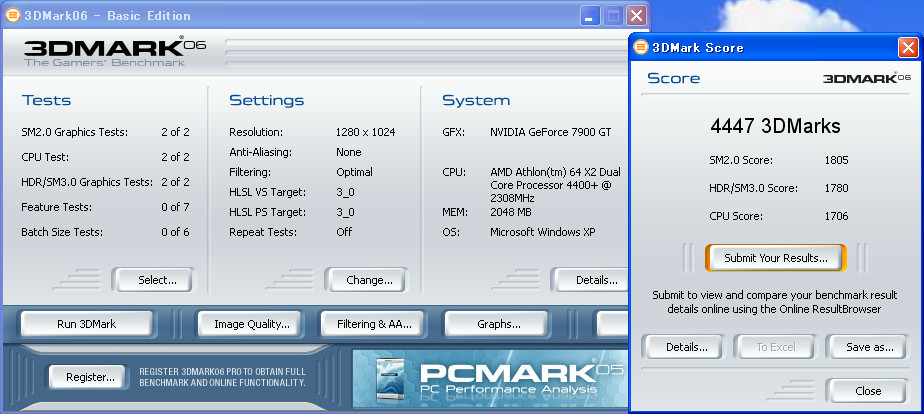Start benchmark with Run 3DMark
Viewport: 924px width, 414px height.
[87, 324]
